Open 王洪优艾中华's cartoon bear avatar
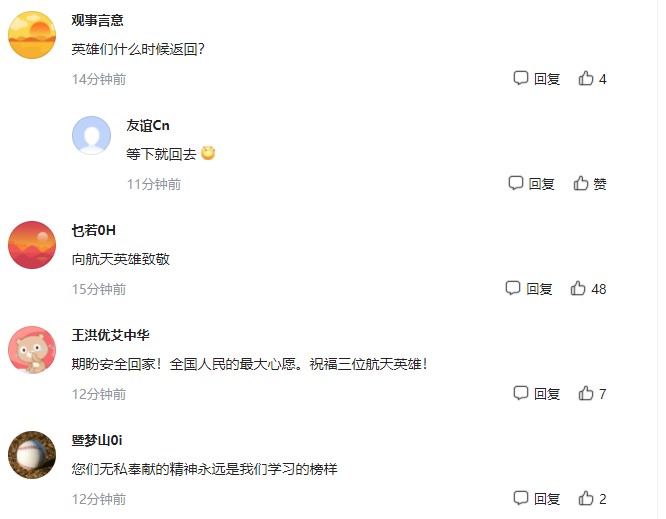Screen dimensions: 666x519 [32, 350]
